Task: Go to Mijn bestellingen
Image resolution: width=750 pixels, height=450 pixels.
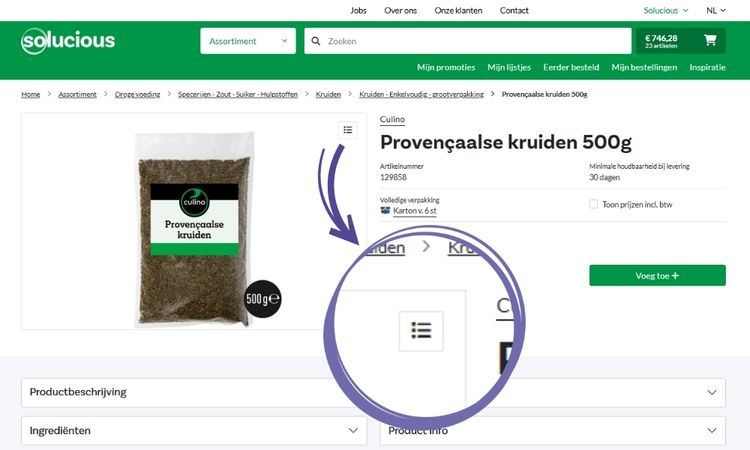Action: coord(644,67)
